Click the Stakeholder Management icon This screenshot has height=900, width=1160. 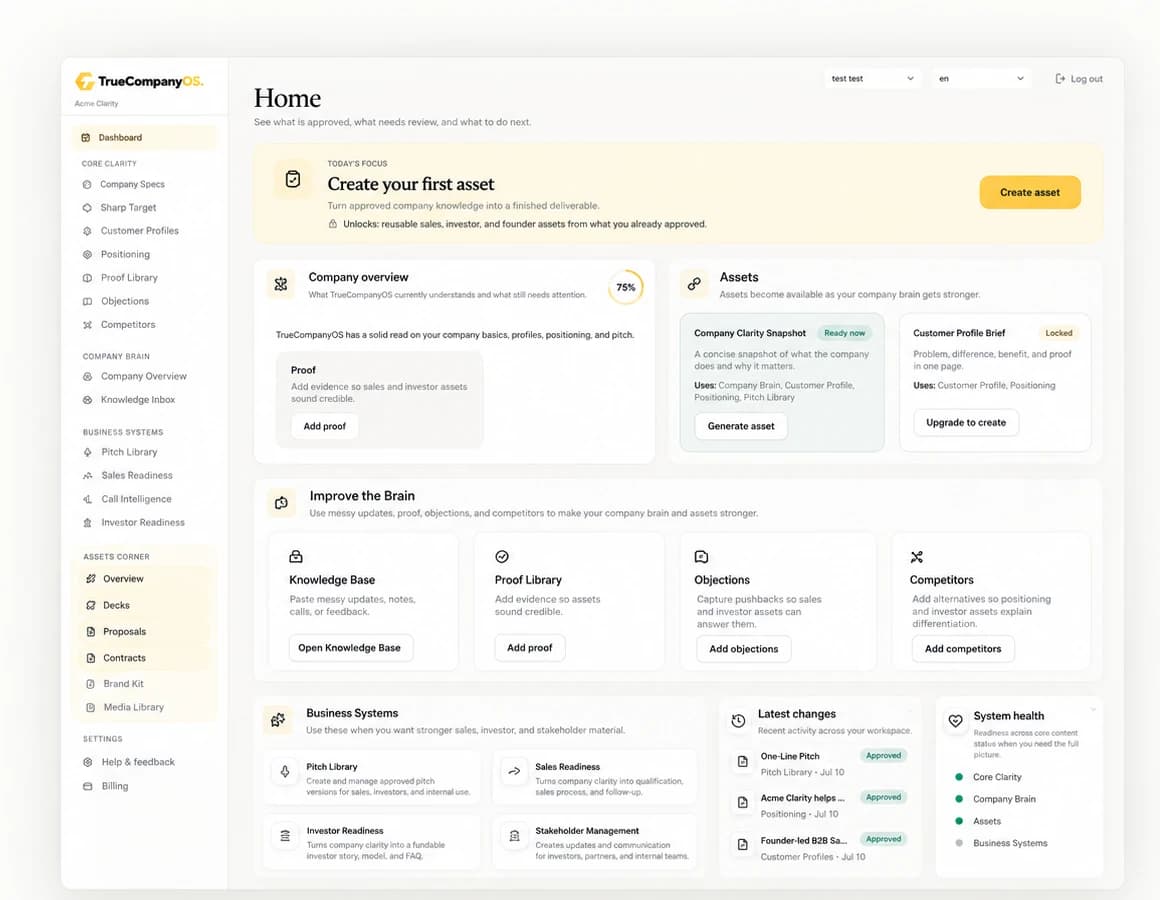click(514, 836)
